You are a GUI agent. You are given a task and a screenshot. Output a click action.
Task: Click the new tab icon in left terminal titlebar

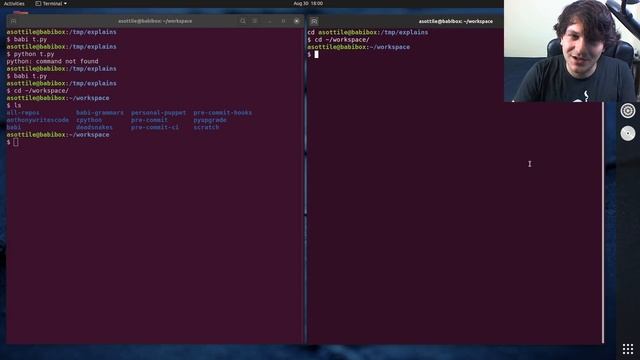click(x=13, y=21)
